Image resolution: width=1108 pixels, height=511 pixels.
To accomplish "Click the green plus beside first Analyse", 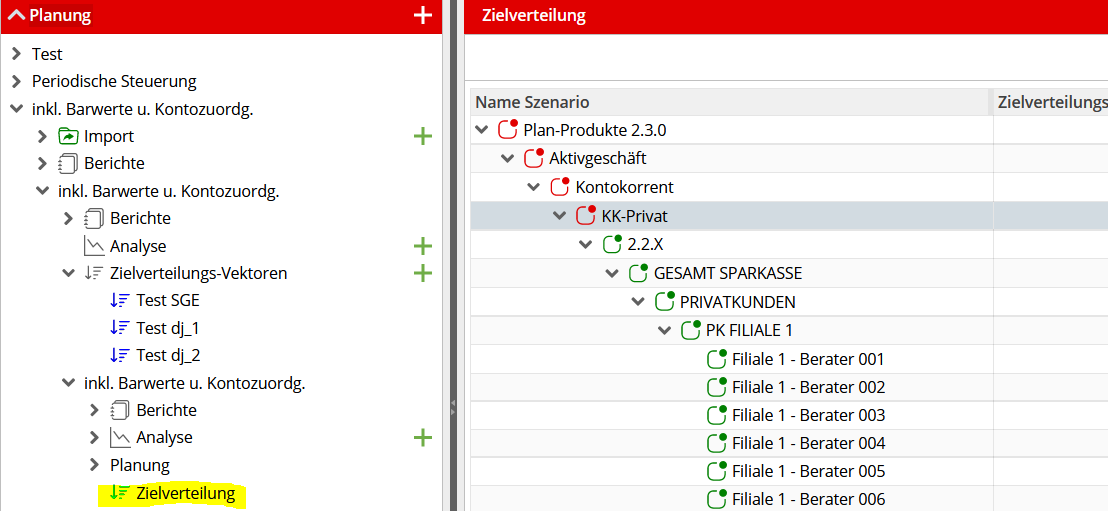I will coord(422,246).
